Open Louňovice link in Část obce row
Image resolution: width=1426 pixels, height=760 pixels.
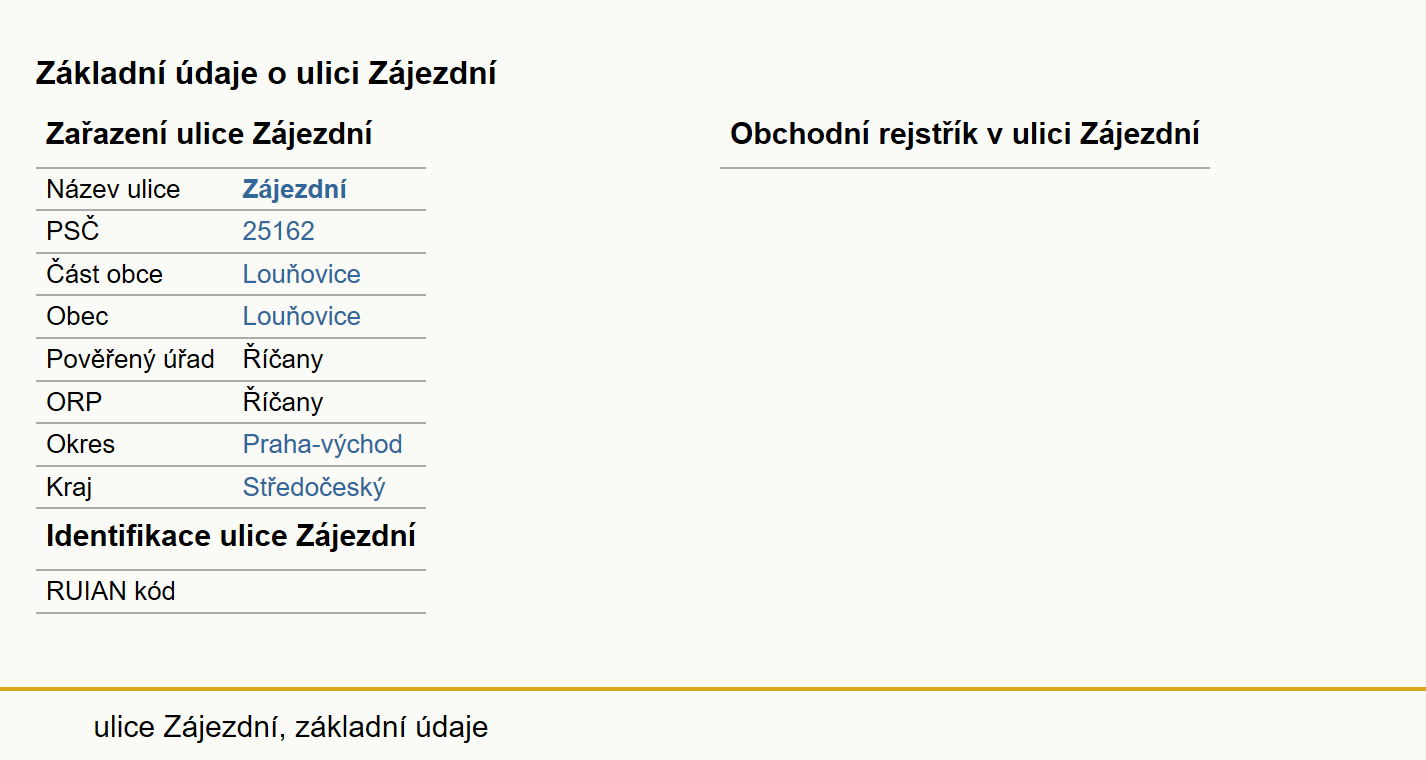302,275
